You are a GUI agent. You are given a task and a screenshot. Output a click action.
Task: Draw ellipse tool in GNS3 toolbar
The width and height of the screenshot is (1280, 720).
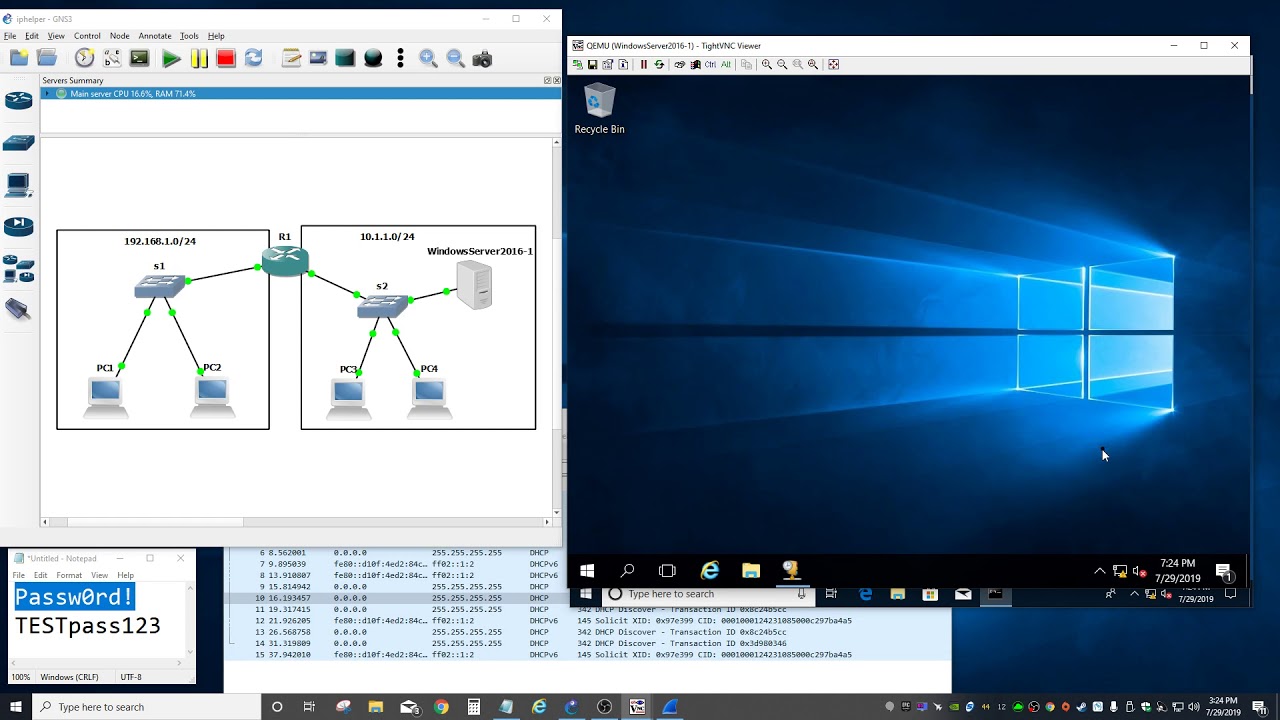pyautogui.click(x=373, y=59)
